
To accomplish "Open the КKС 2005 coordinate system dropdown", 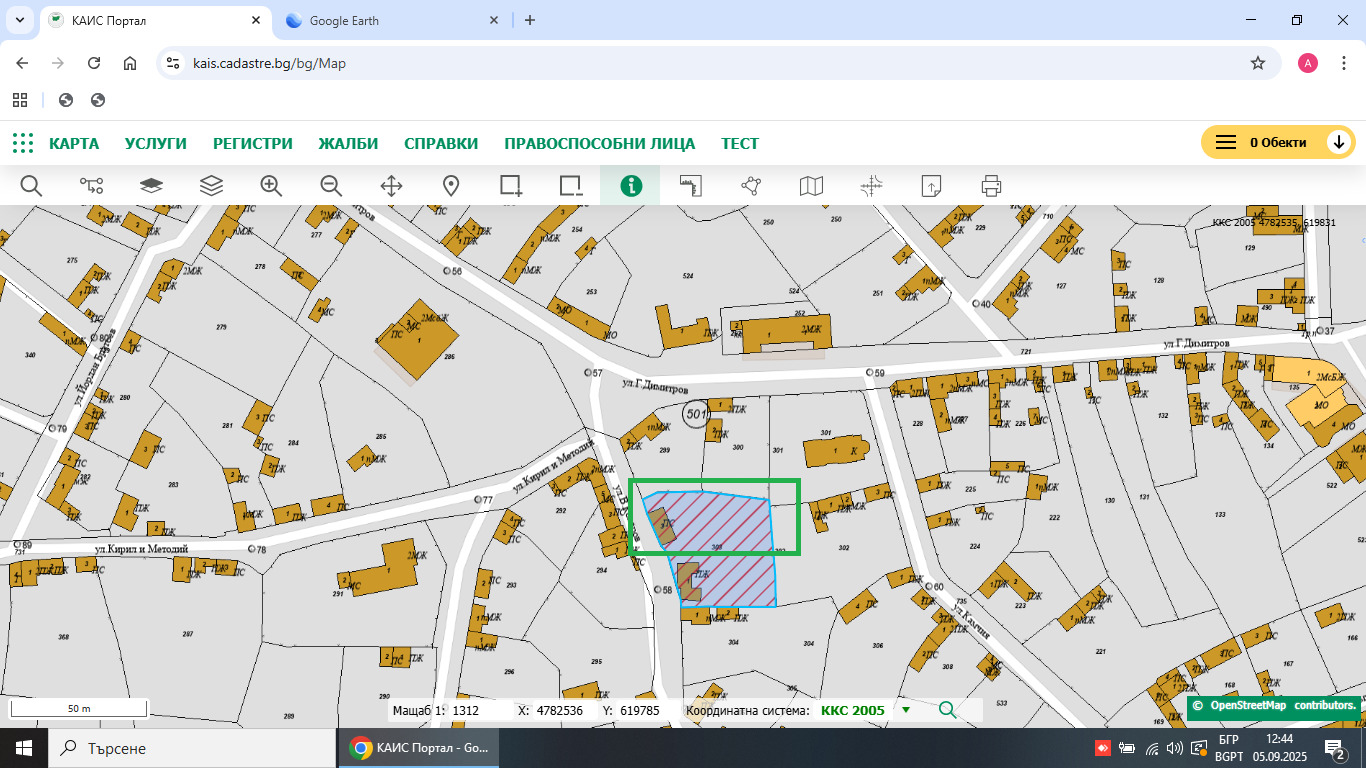I will click(x=906, y=710).
